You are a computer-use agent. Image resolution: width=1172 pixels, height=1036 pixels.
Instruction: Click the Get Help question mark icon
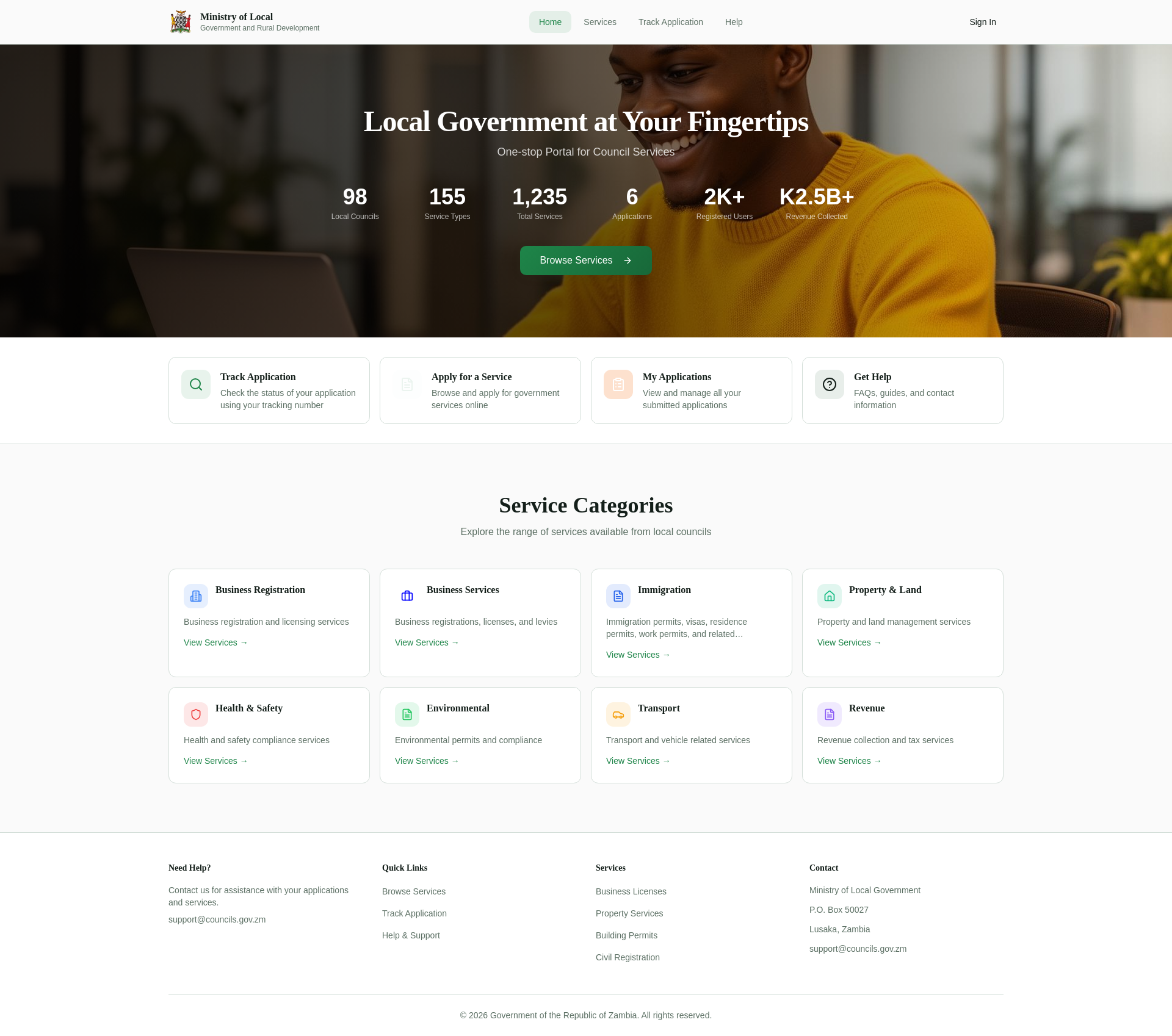tap(830, 384)
